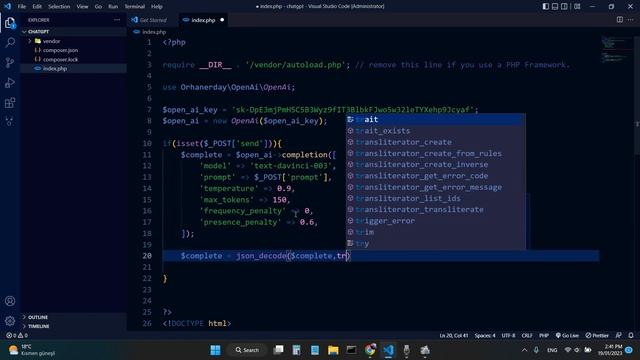Image resolution: width=640 pixels, height=360 pixels.
Task: Click Customize Layout icon
Action: tap(577, 7)
